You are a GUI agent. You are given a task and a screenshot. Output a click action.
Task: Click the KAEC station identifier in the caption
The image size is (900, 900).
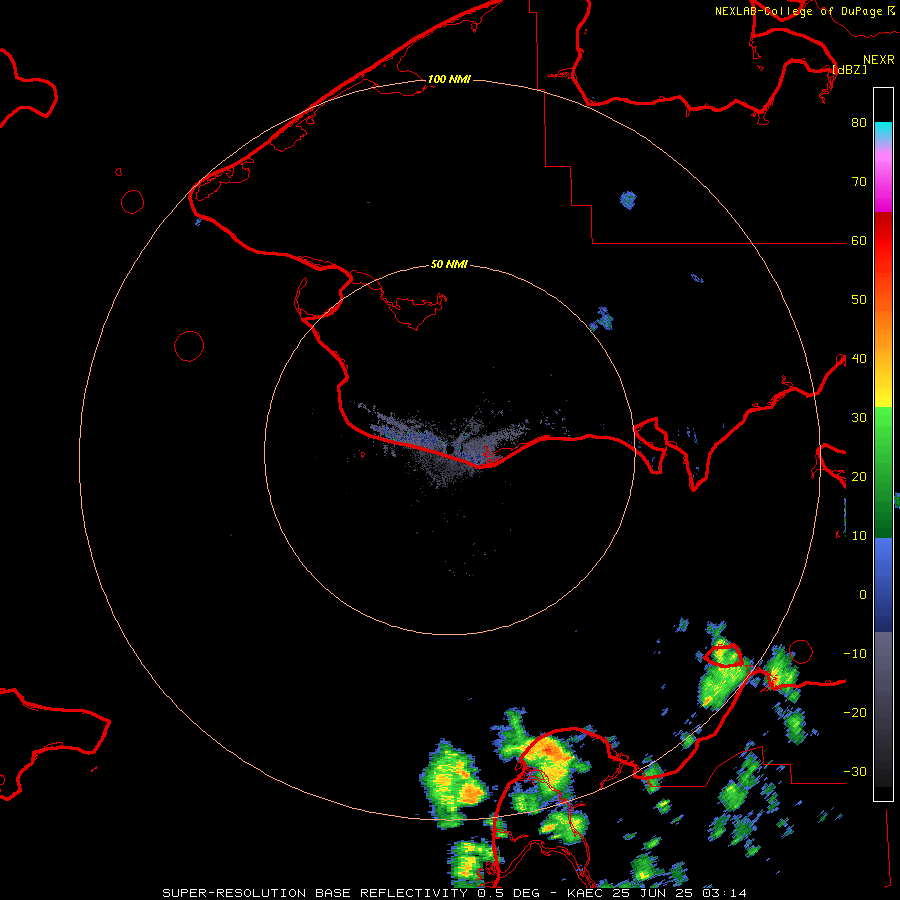(587, 893)
